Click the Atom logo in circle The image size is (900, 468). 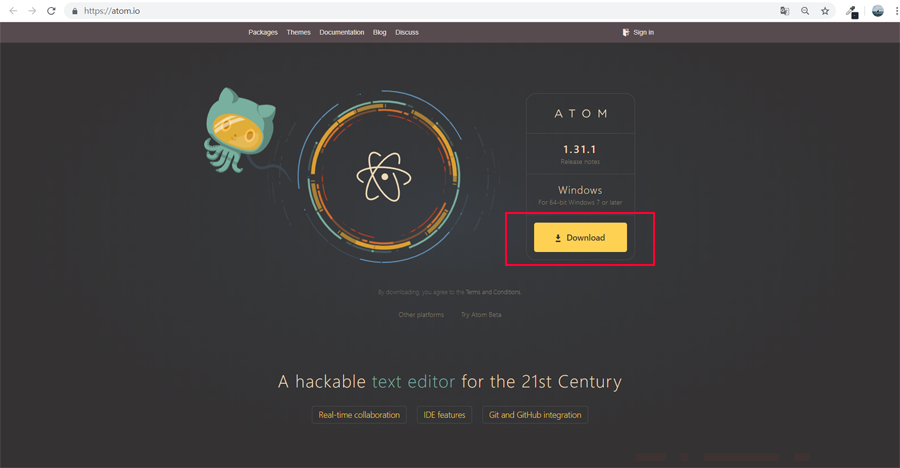pyautogui.click(x=384, y=176)
